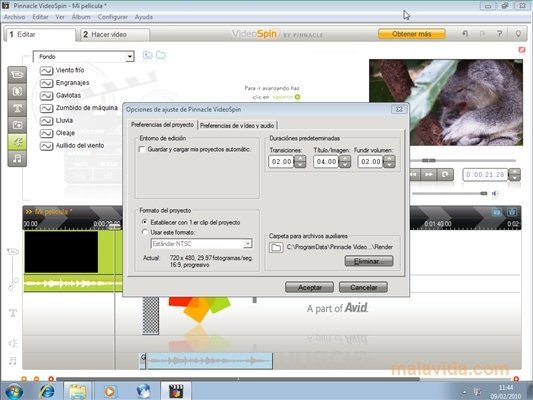Click the go-up-one-folder icon beside Fondo

[x=148, y=55]
